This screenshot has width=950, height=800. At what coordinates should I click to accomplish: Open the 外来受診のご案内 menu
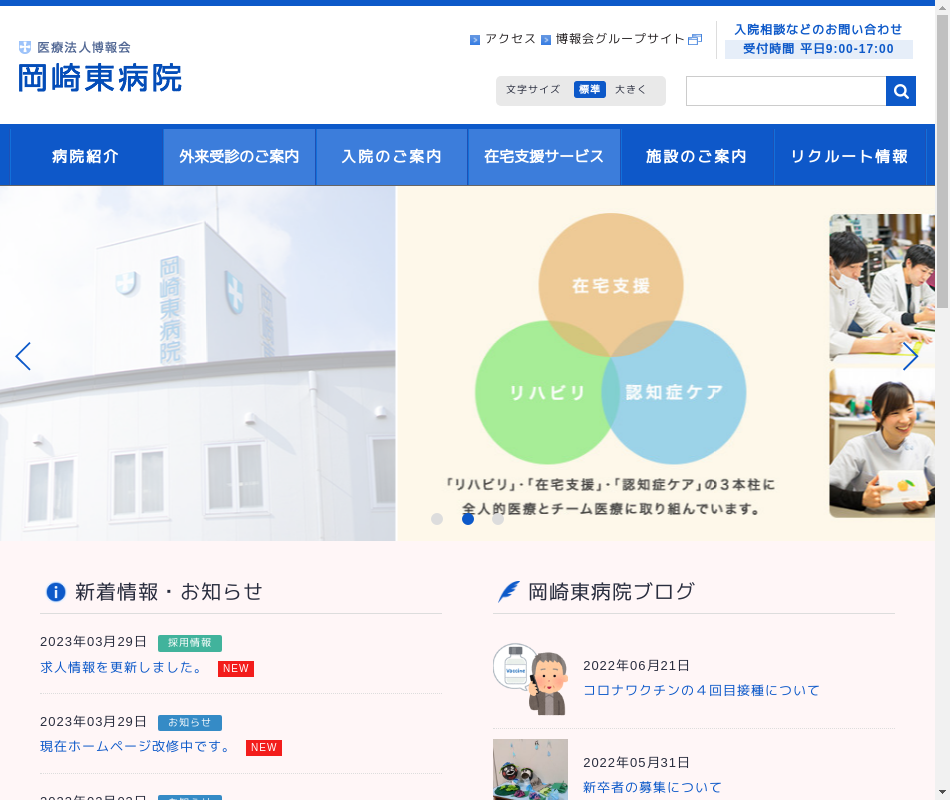point(239,157)
